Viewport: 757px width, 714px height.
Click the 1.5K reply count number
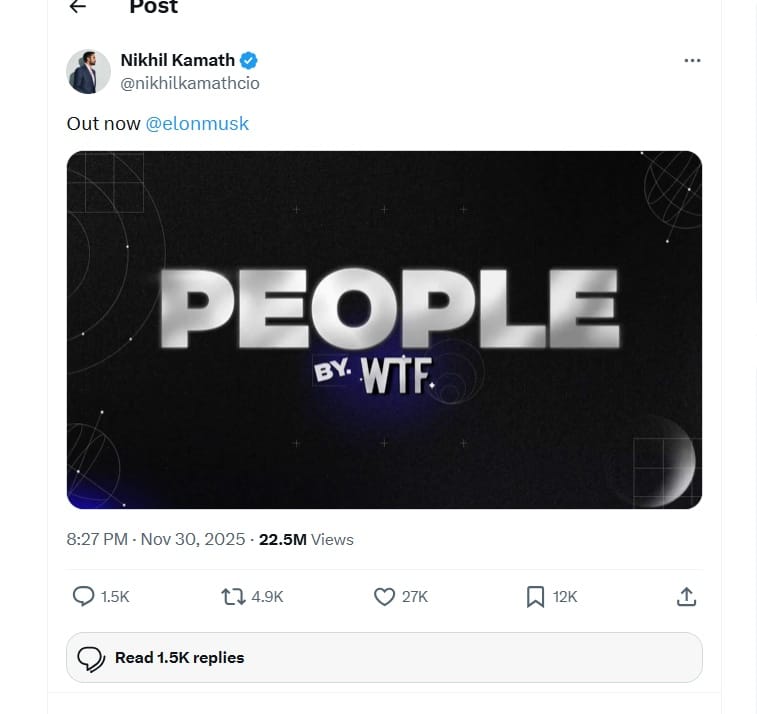point(116,597)
